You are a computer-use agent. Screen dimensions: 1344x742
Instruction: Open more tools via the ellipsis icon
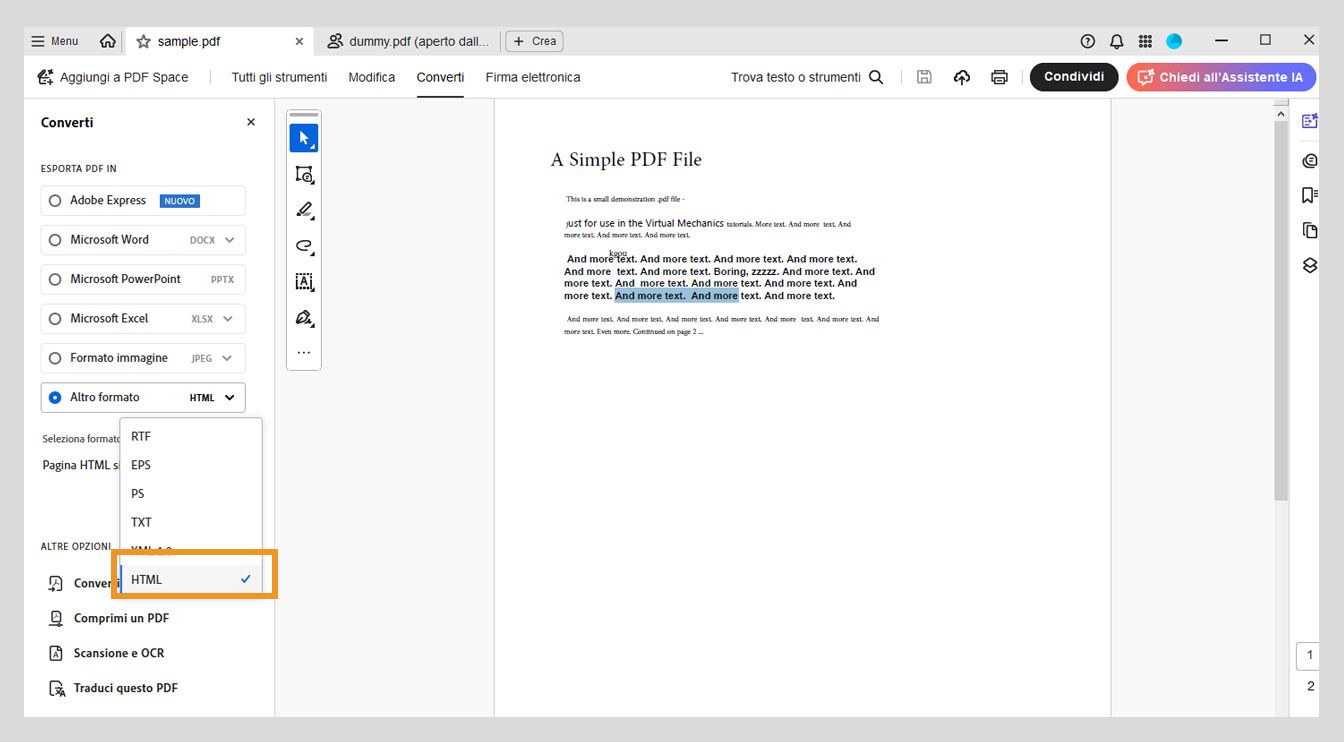[x=303, y=351]
